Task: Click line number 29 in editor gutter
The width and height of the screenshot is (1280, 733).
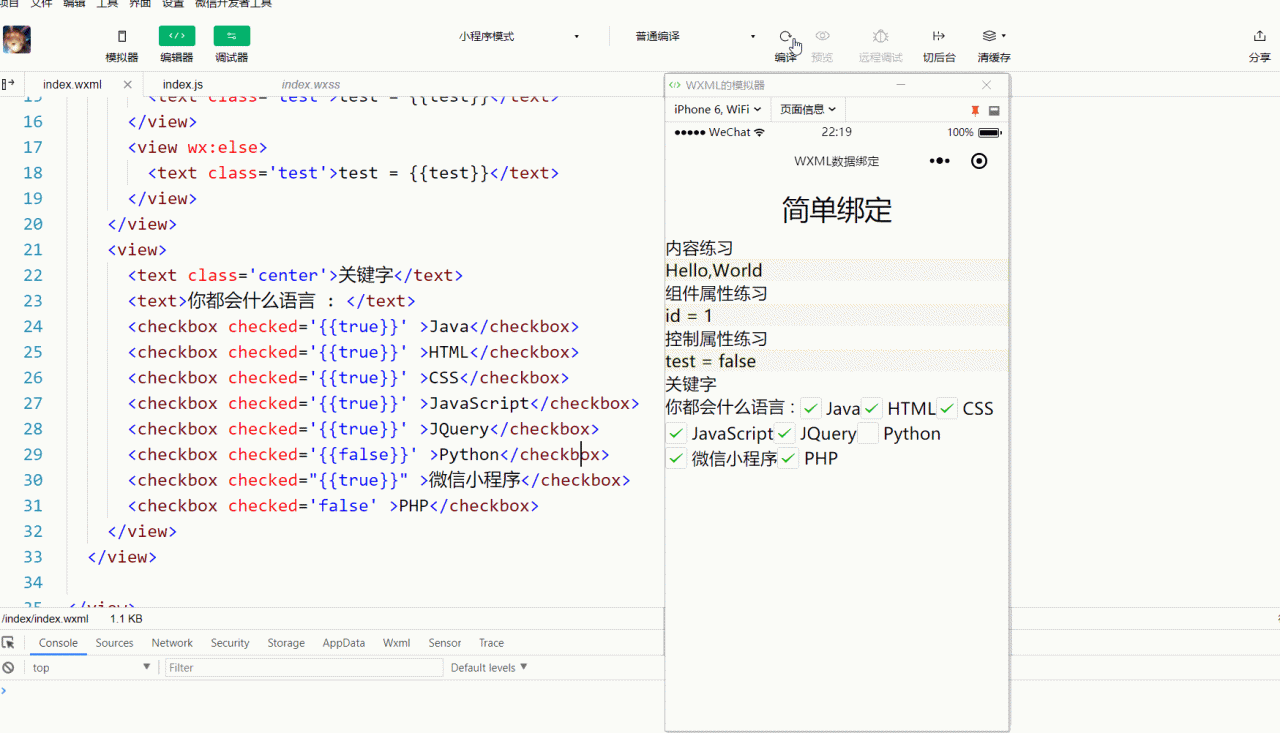Action: point(32,454)
